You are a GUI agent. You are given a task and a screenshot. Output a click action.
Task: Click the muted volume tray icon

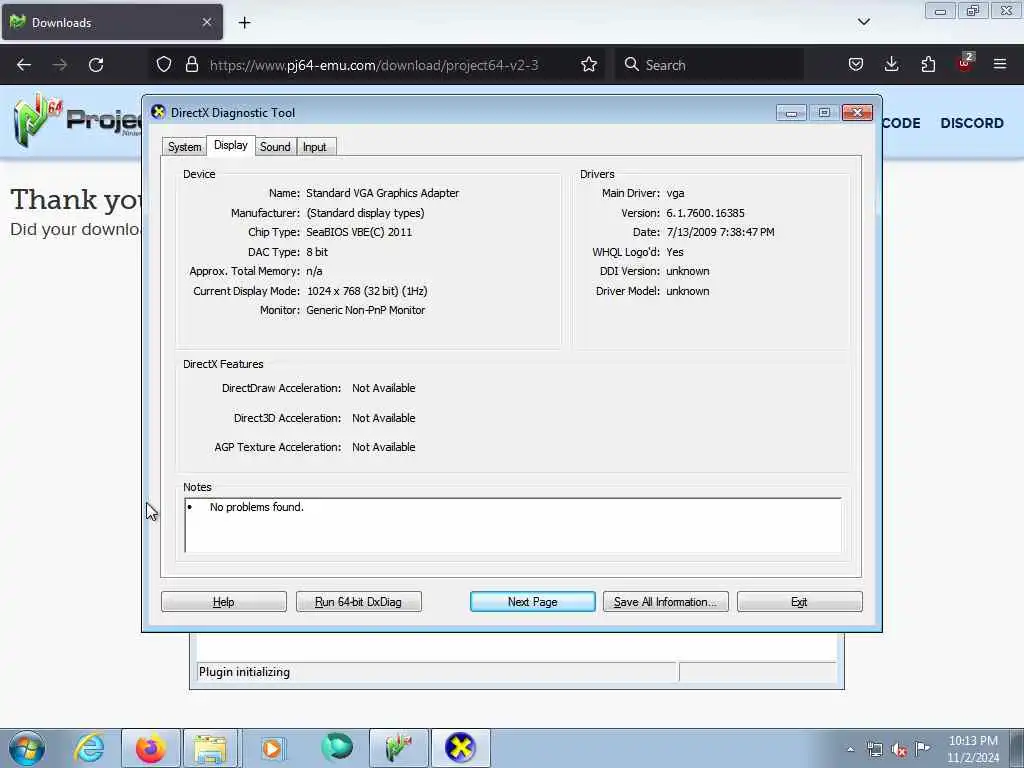coord(899,750)
